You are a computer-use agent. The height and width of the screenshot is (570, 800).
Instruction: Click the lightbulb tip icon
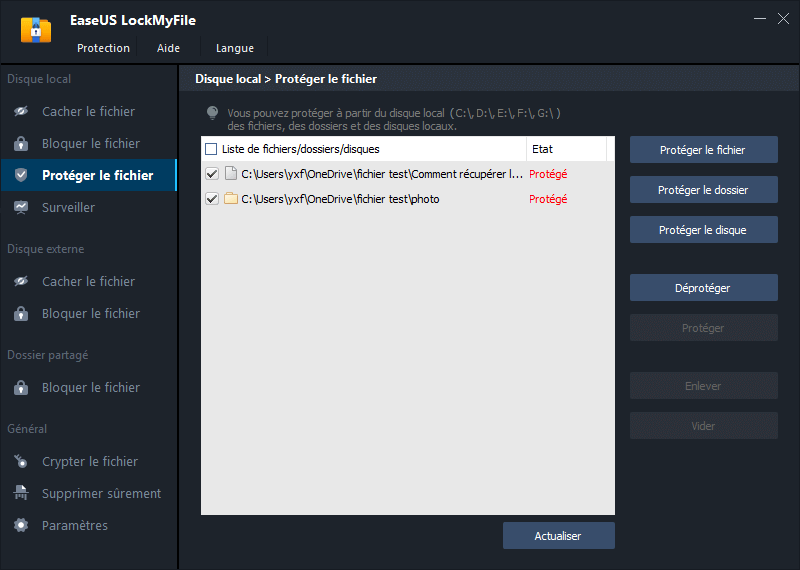pos(212,113)
